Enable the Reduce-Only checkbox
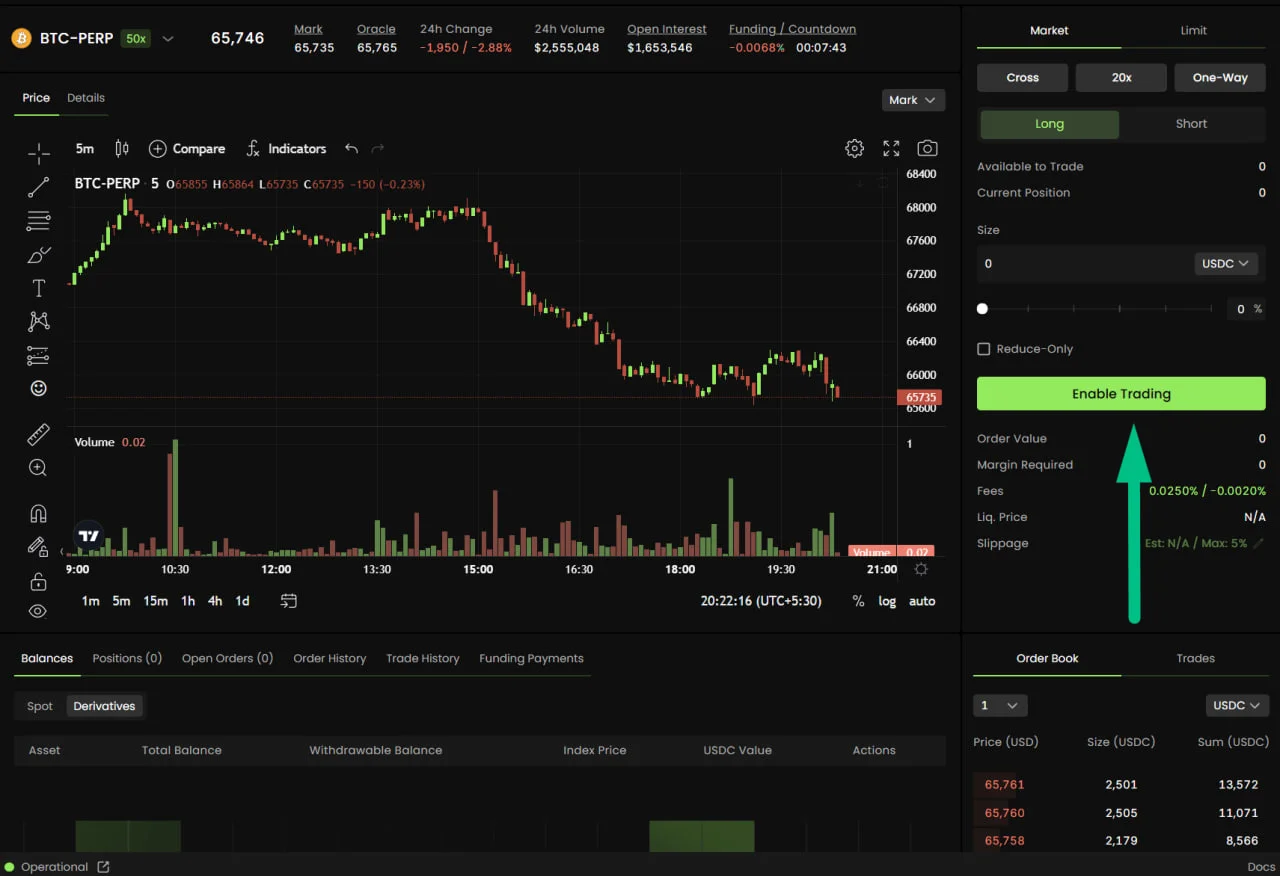 [x=984, y=349]
